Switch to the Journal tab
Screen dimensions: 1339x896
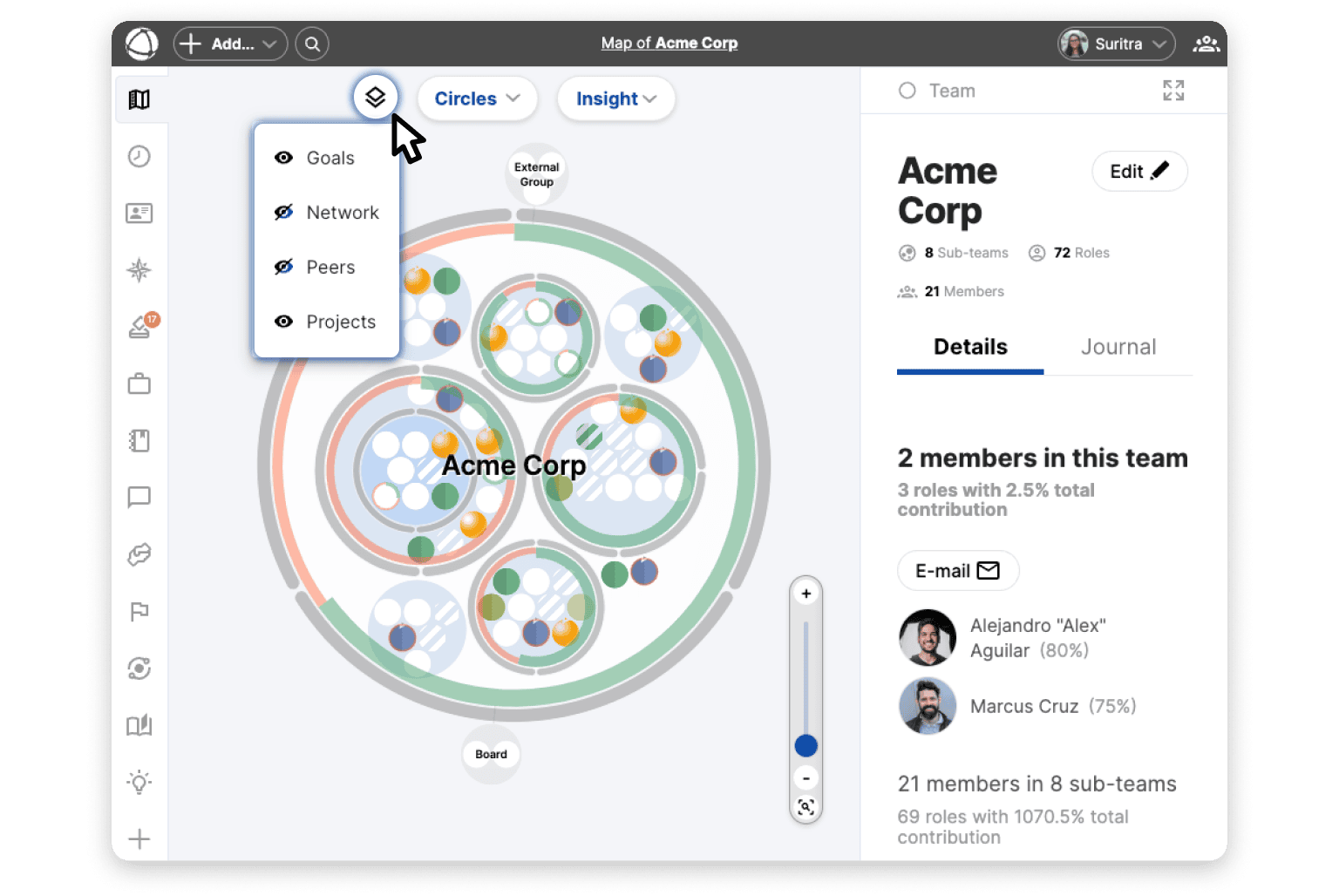point(1118,347)
